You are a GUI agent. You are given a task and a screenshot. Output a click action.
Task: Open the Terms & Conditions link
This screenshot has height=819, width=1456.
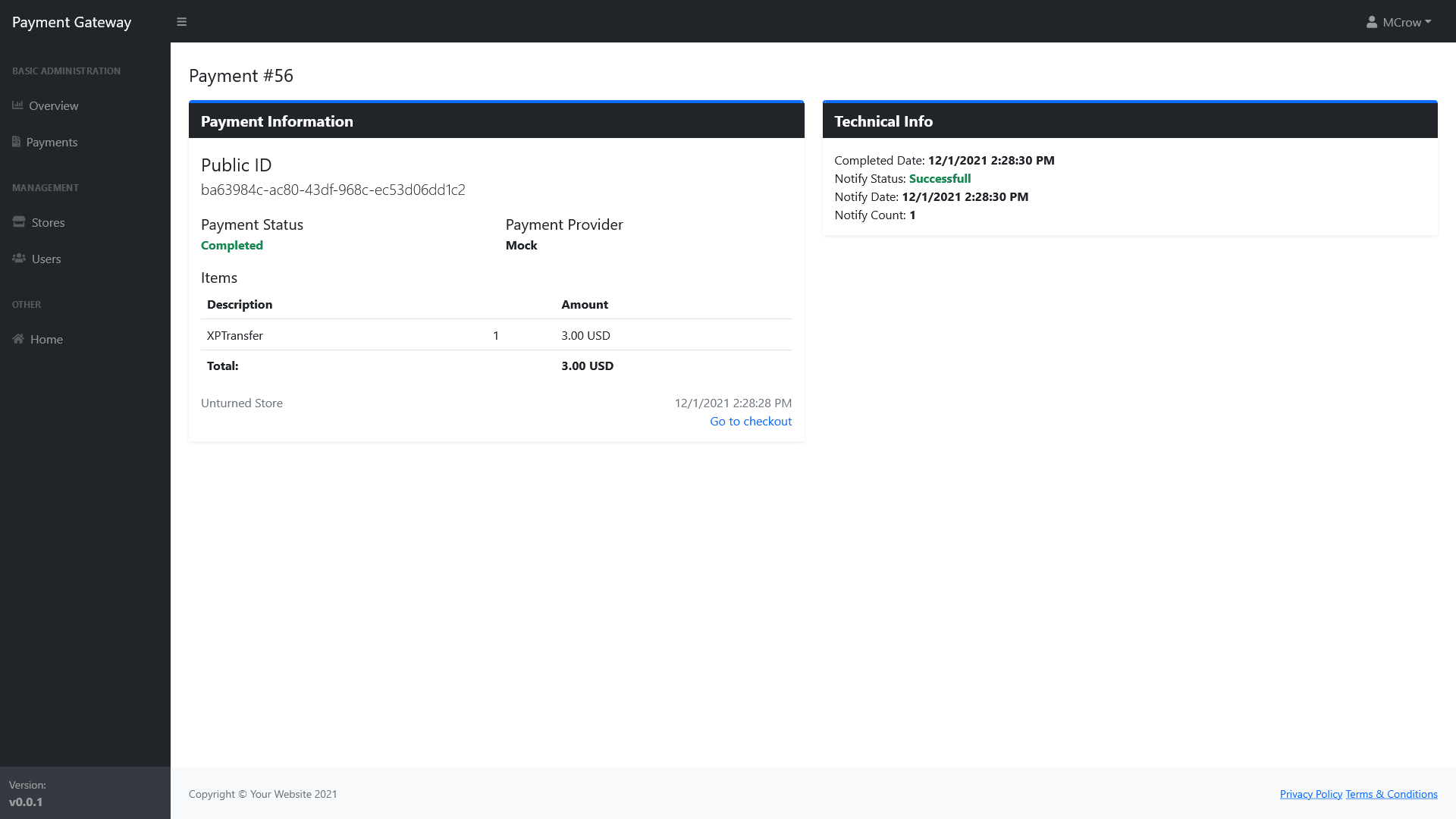point(1392,794)
